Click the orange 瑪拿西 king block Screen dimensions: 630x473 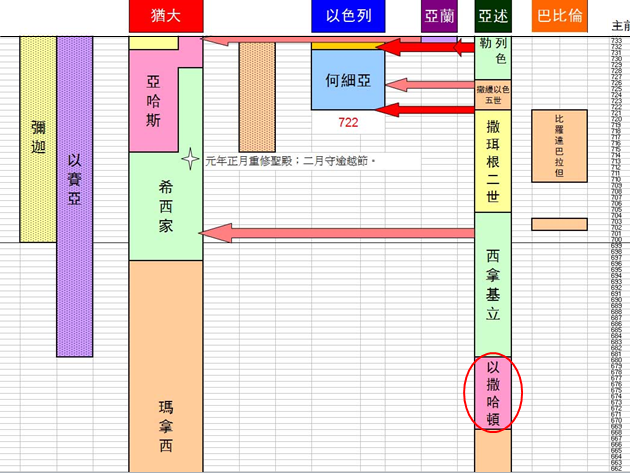coord(166,366)
